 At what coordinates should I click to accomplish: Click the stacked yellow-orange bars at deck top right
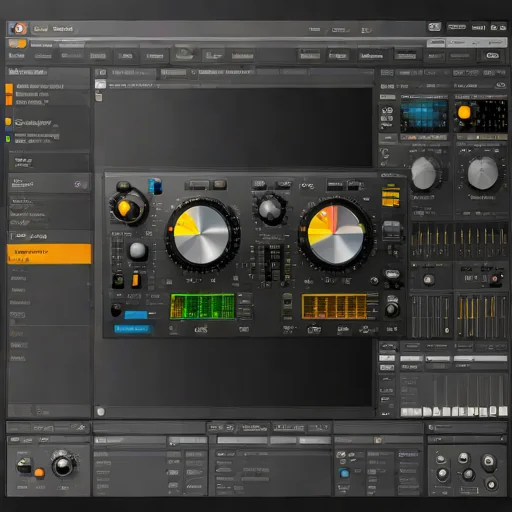(x=391, y=196)
